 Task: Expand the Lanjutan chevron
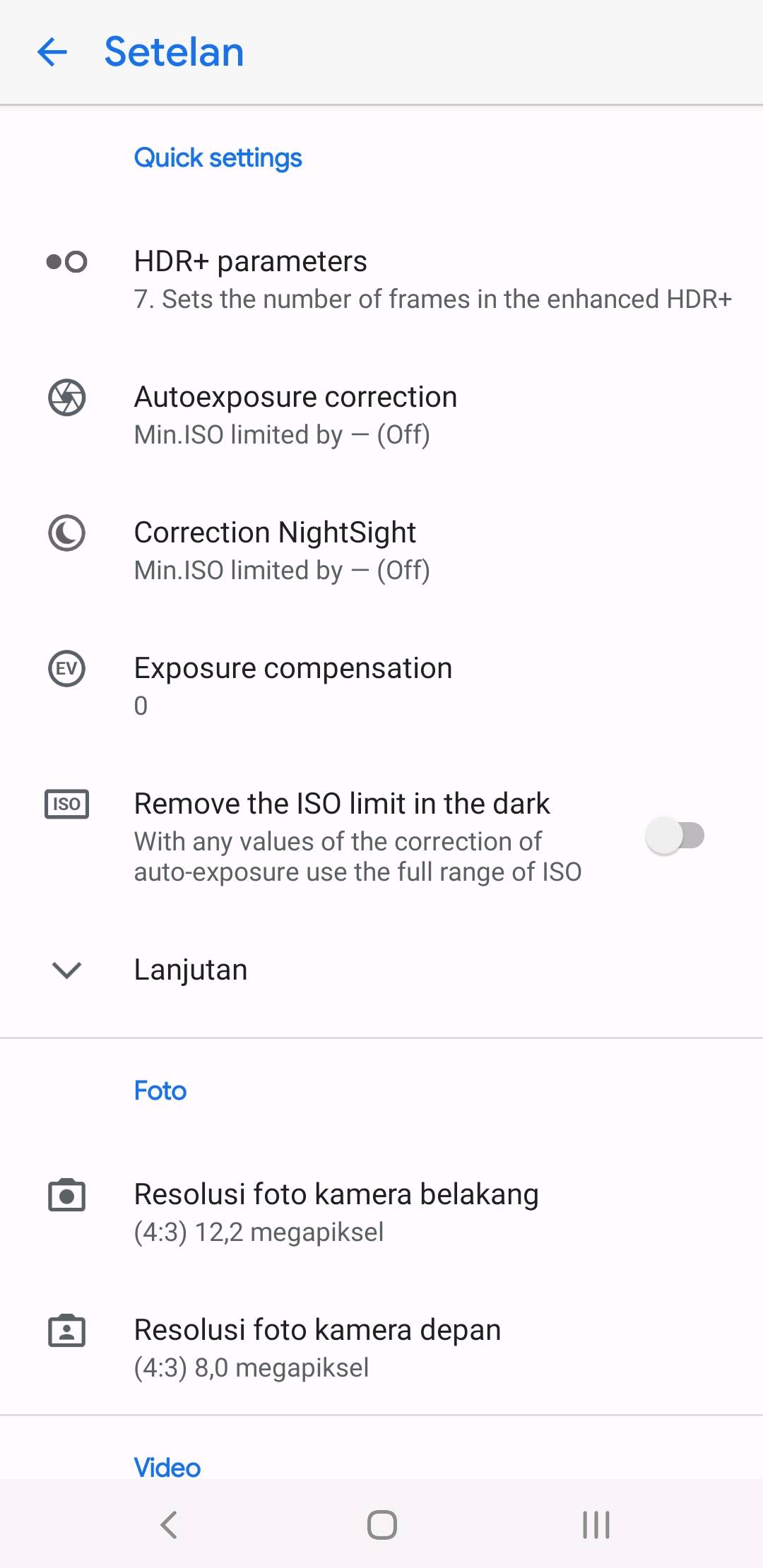pos(66,970)
